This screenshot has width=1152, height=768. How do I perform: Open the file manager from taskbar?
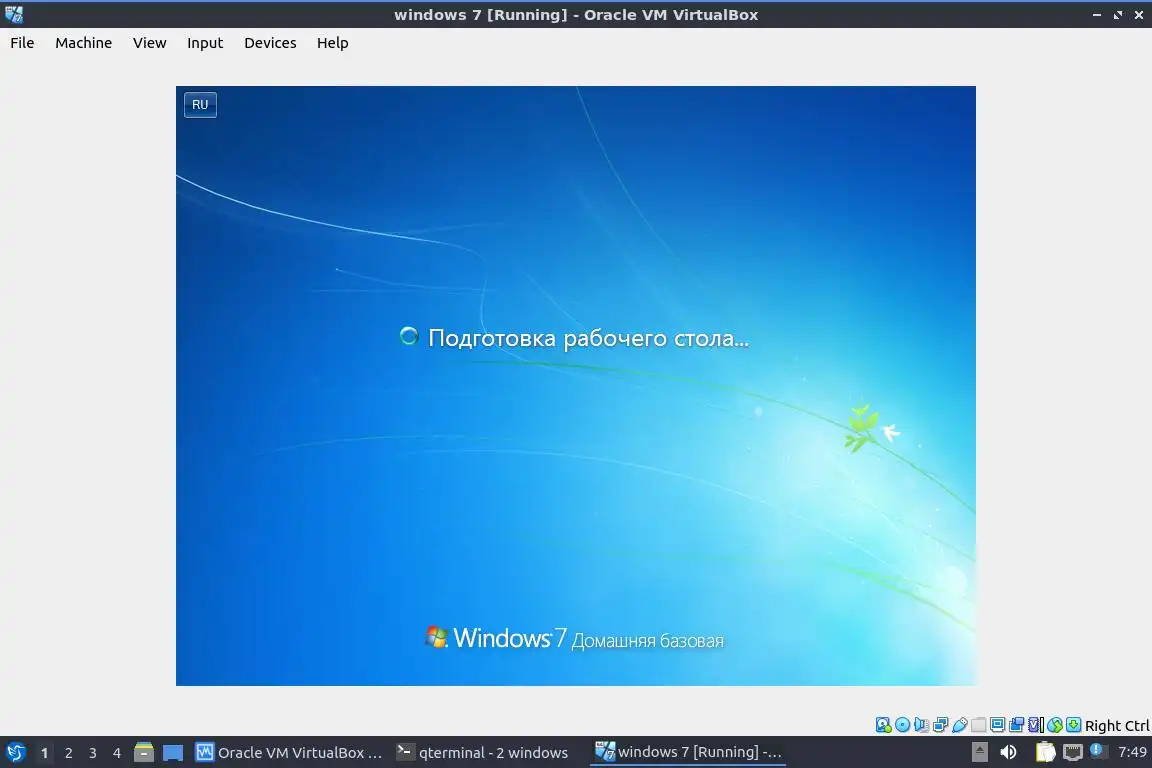144,752
